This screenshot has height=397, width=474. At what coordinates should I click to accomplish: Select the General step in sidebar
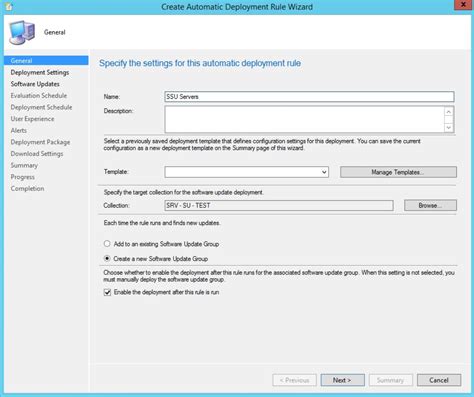(46, 60)
